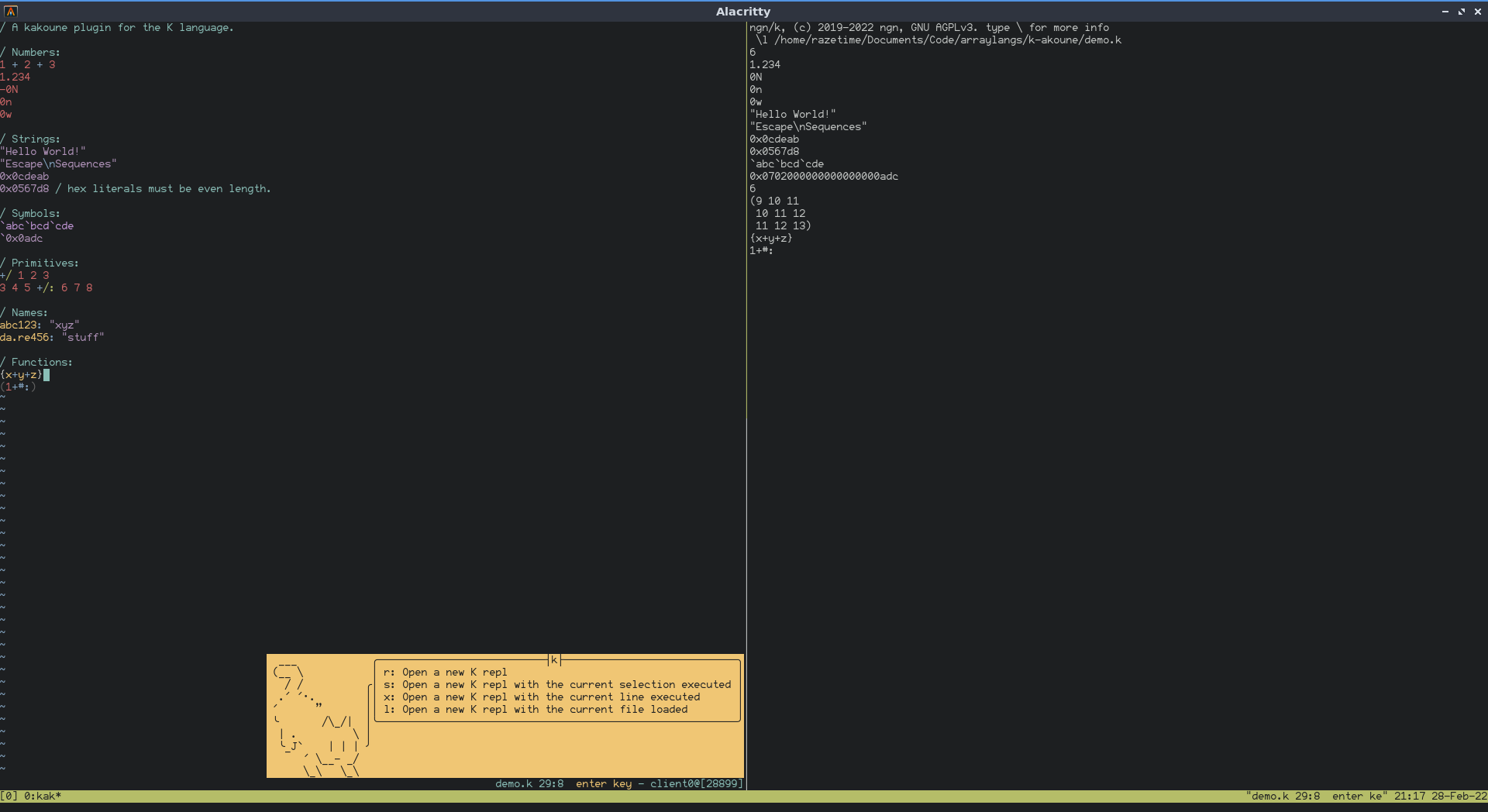Click the '/ Names:' comment line

(24, 313)
